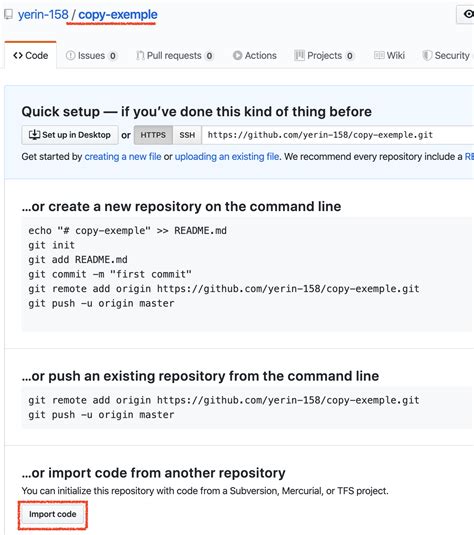Click the Pull requests icon
The height and width of the screenshot is (535, 474).
coord(140,55)
